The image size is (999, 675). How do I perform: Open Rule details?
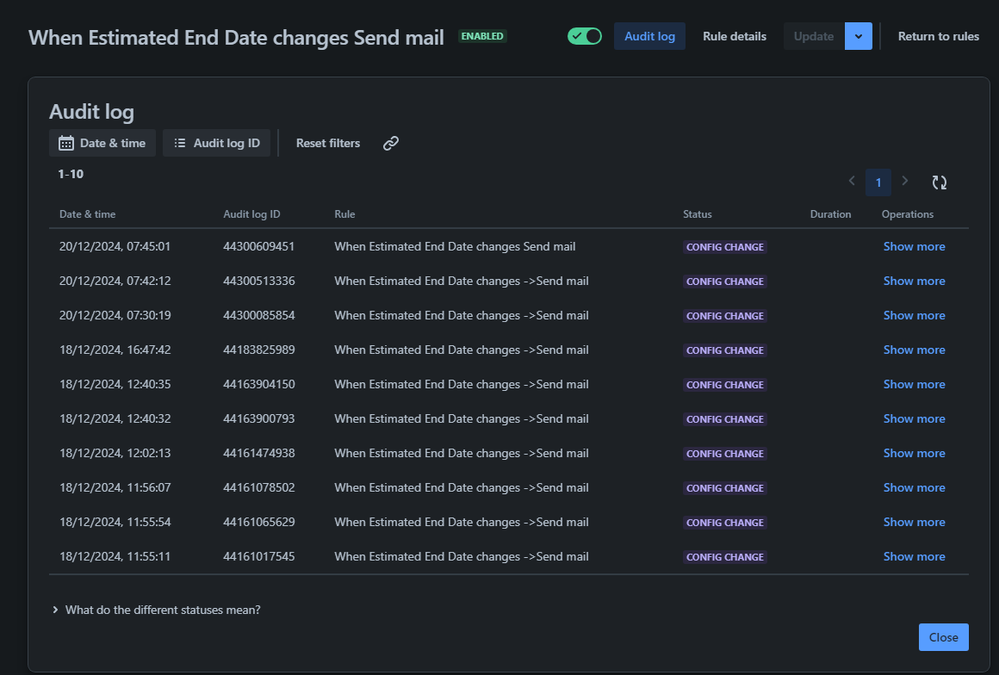[734, 36]
